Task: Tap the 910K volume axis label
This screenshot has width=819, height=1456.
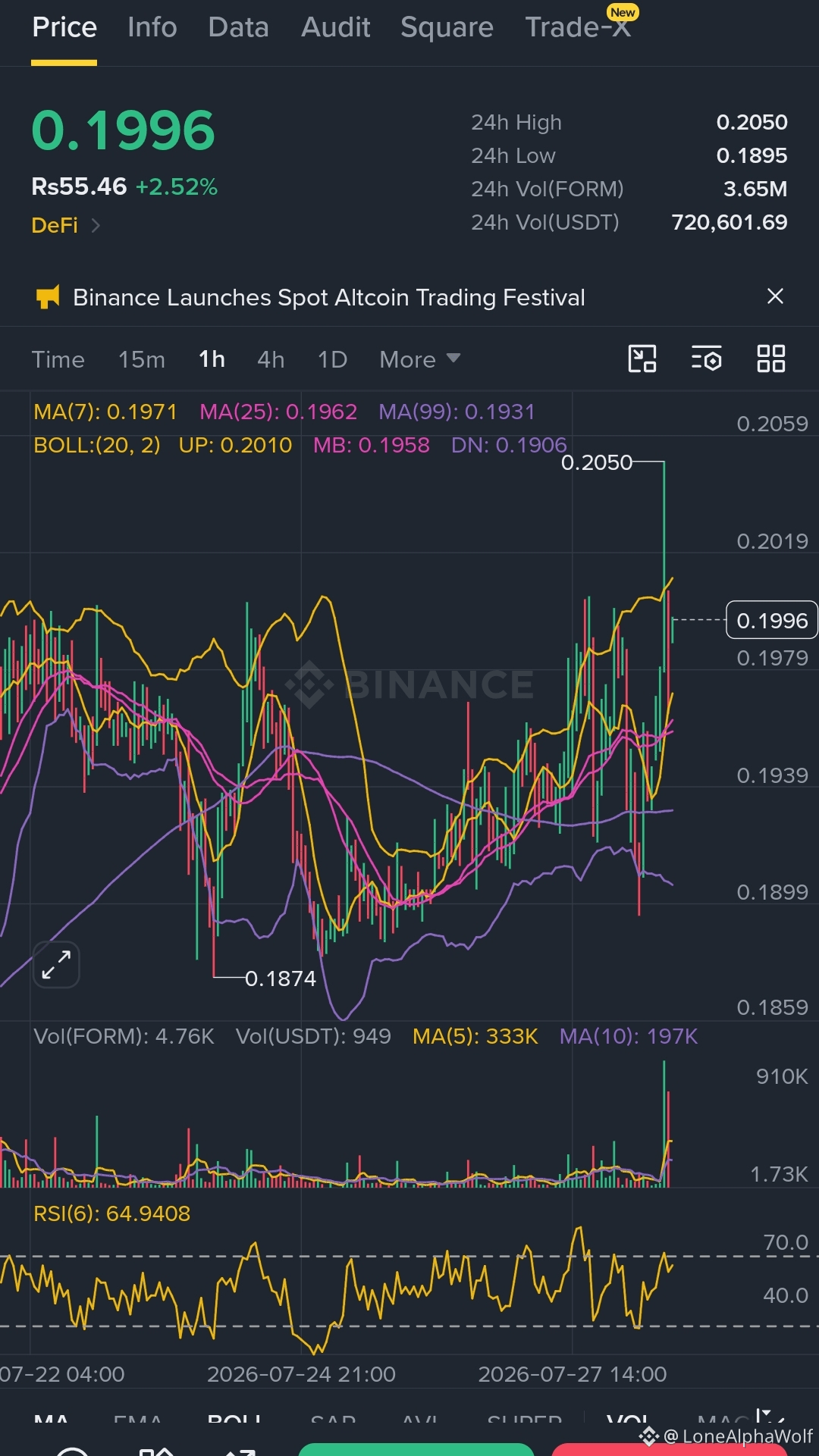Action: coord(782,1076)
